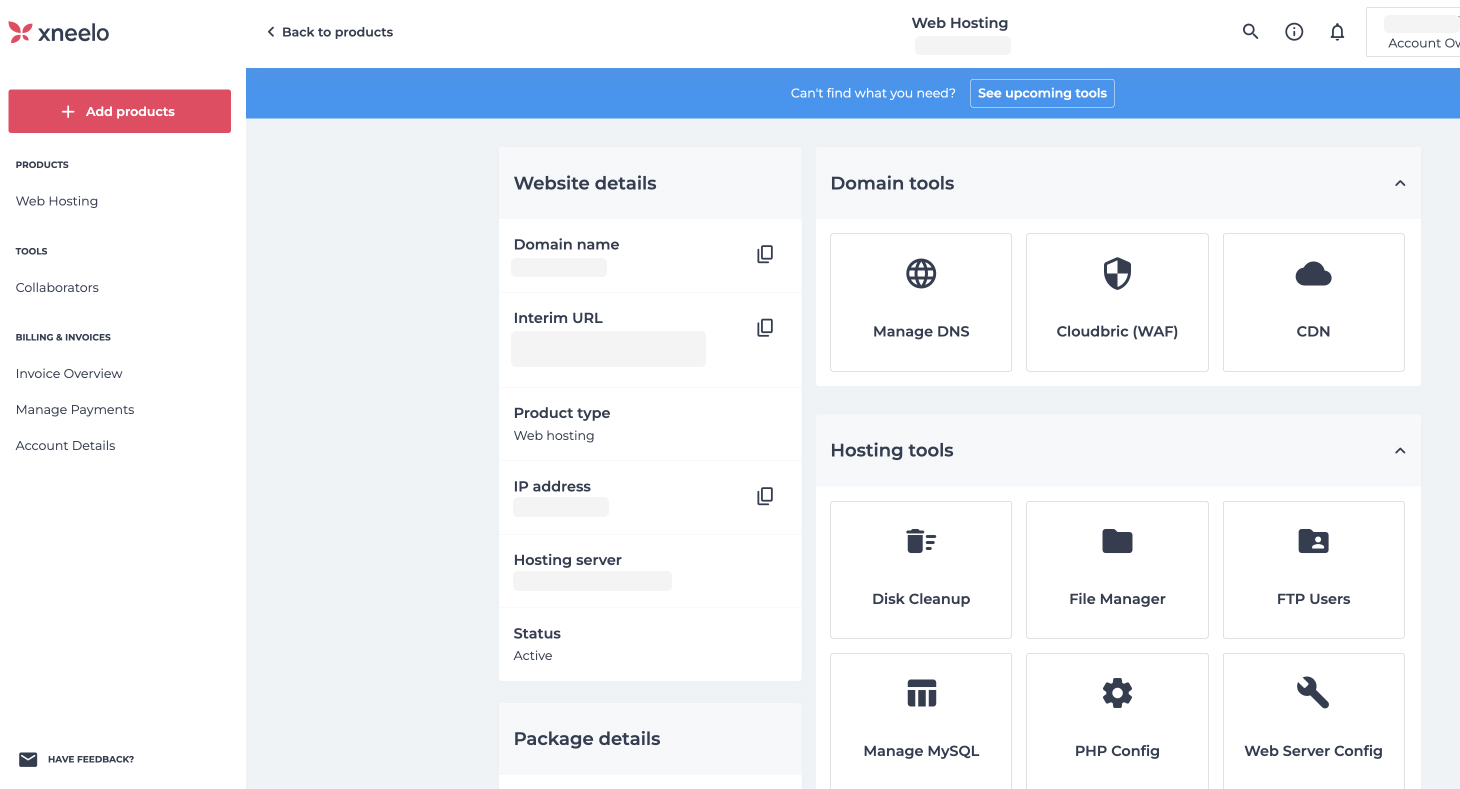
Task: Open the Cloudbric (WAF) tool
Action: (x=1117, y=302)
